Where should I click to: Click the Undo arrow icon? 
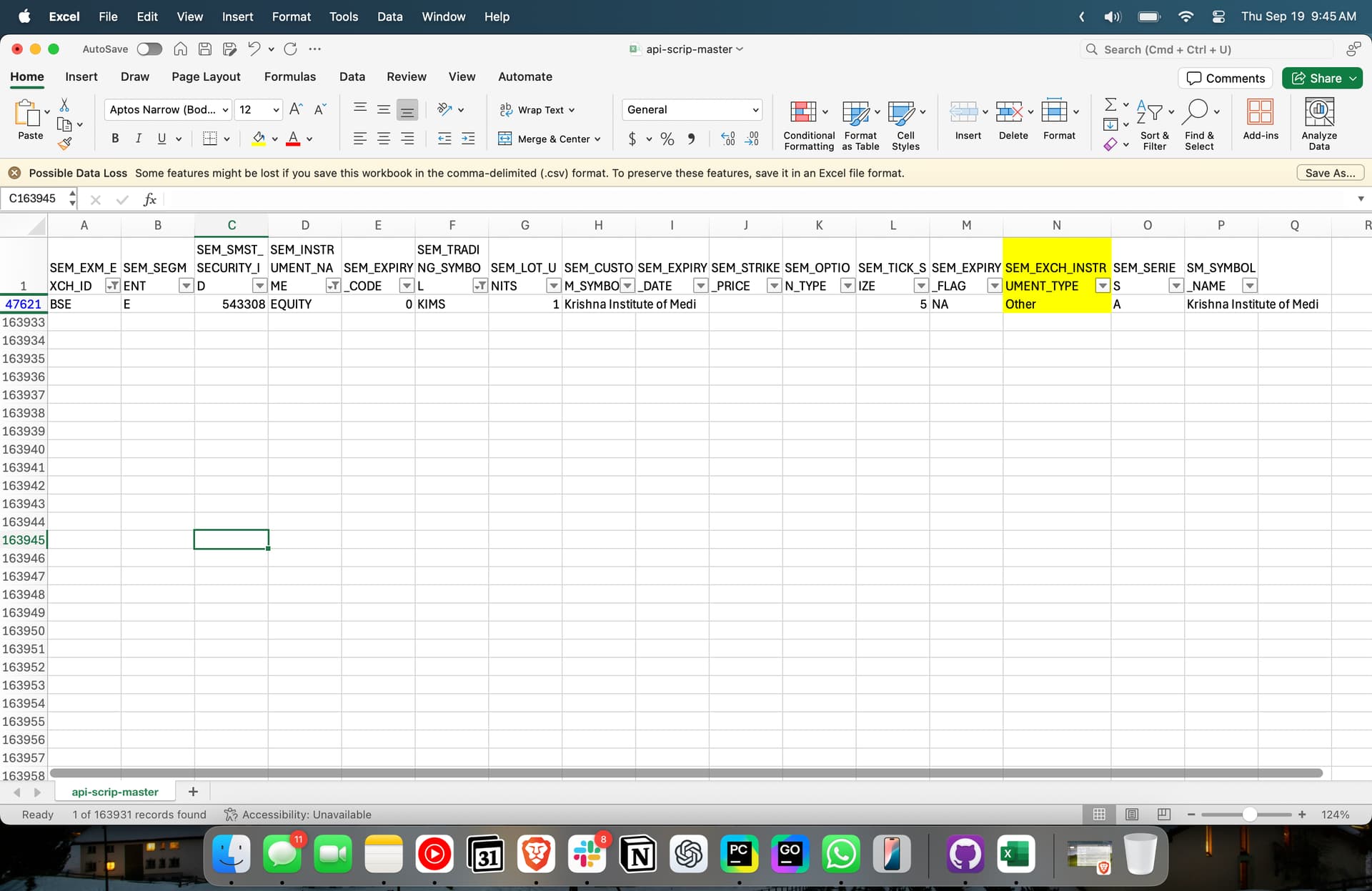point(254,49)
